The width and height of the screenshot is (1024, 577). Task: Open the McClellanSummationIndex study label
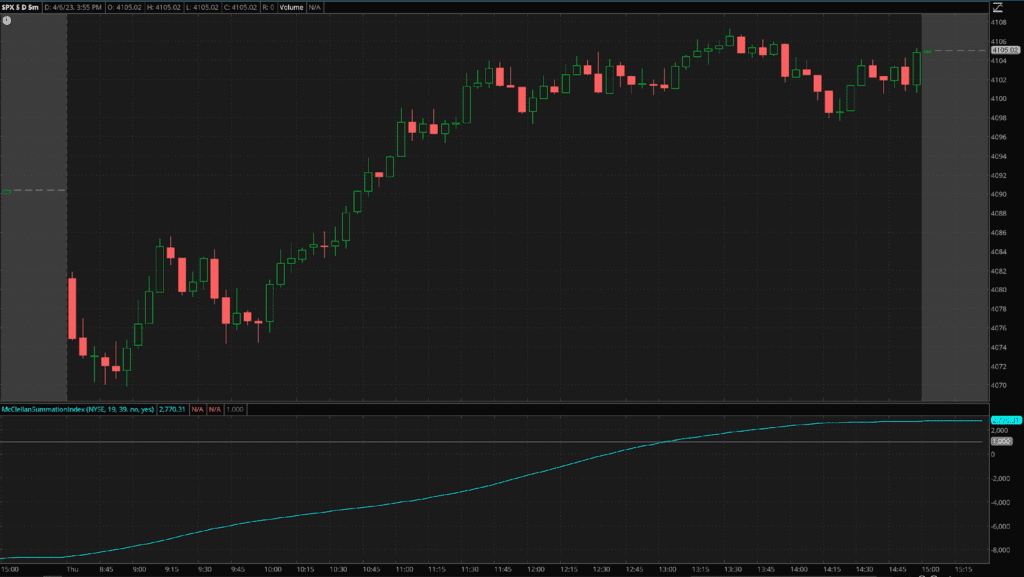pos(76,409)
